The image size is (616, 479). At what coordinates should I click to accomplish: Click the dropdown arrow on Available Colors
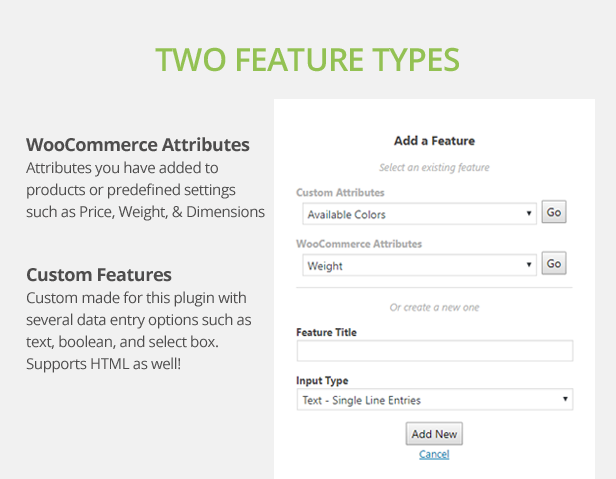[x=529, y=213]
